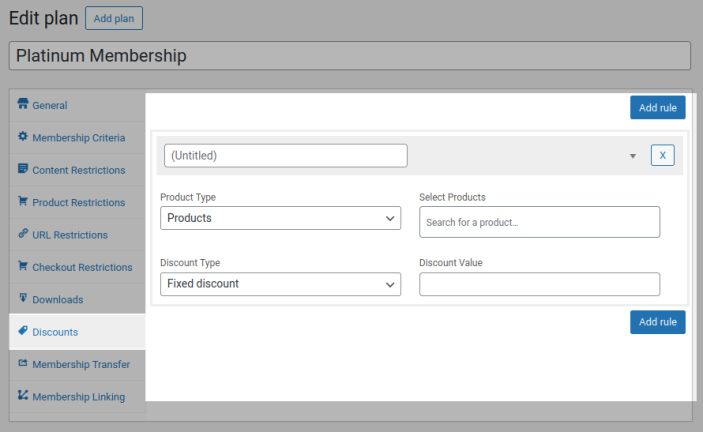Screen dimensions: 703x432
Task: Click the URL Restrictions link icon
Action: point(23,233)
